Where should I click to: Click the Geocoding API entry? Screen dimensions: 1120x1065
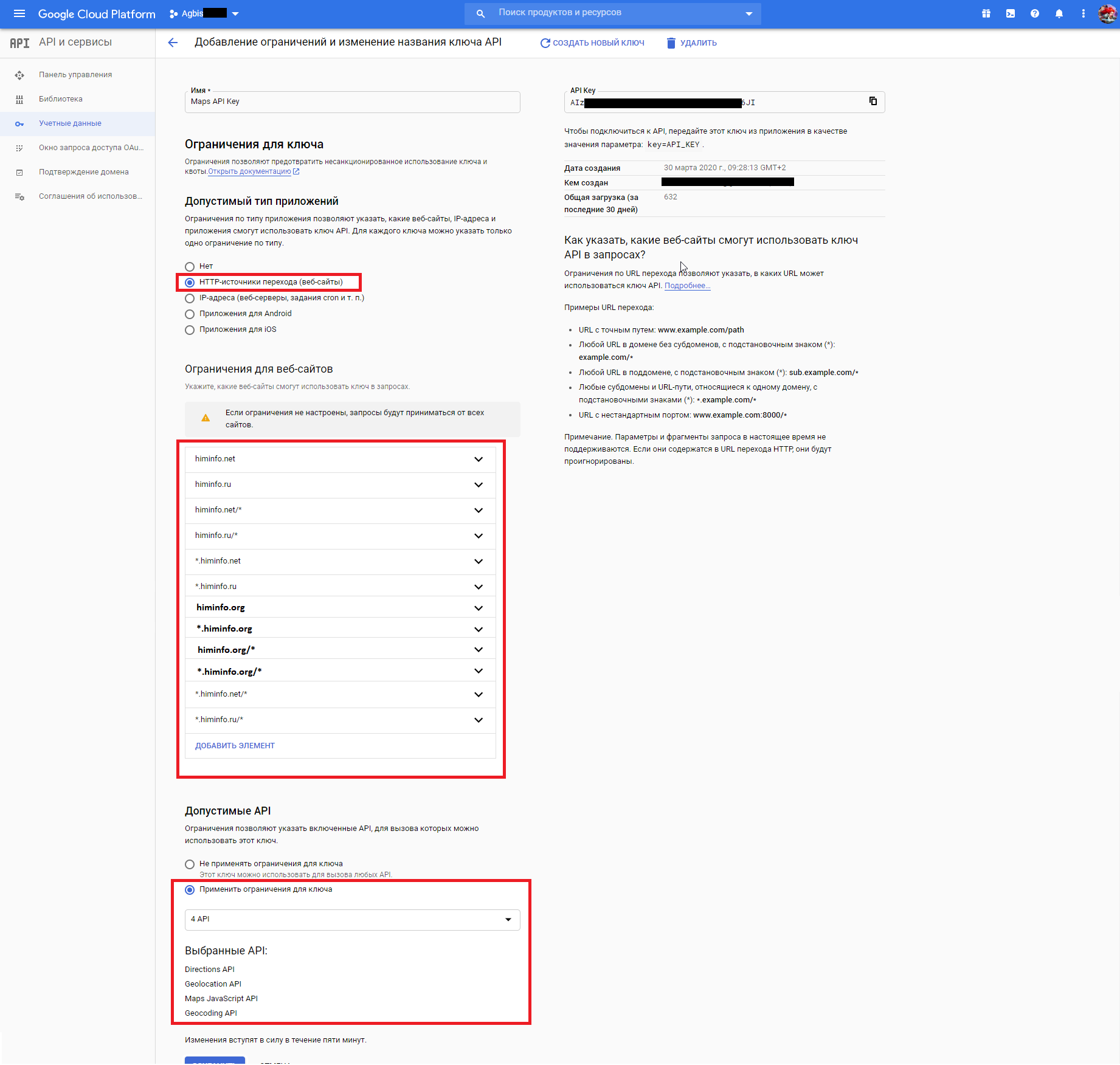pyautogui.click(x=211, y=1013)
